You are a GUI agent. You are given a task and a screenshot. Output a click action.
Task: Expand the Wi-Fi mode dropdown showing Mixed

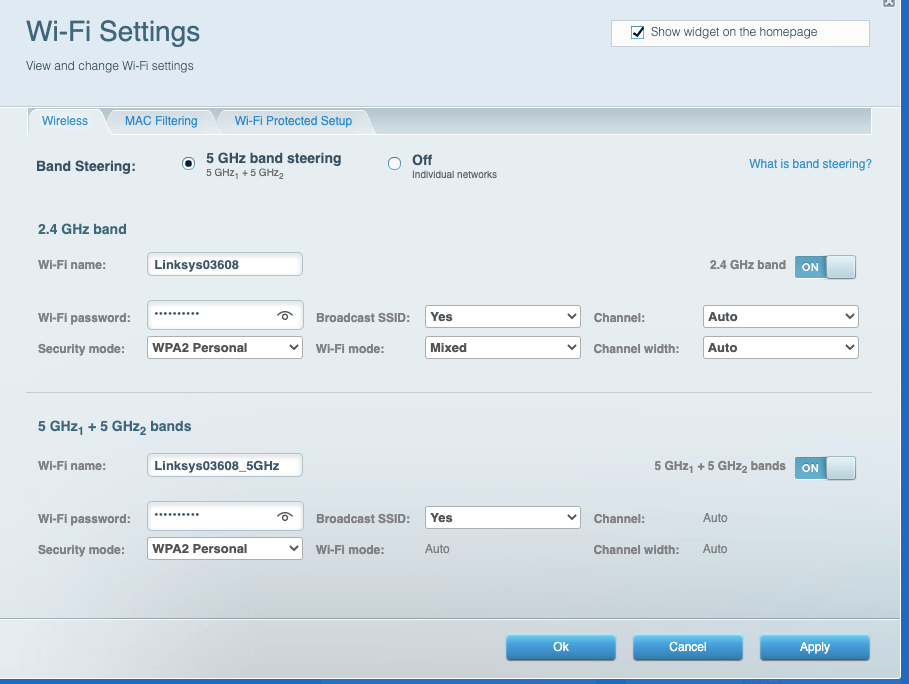coord(502,347)
